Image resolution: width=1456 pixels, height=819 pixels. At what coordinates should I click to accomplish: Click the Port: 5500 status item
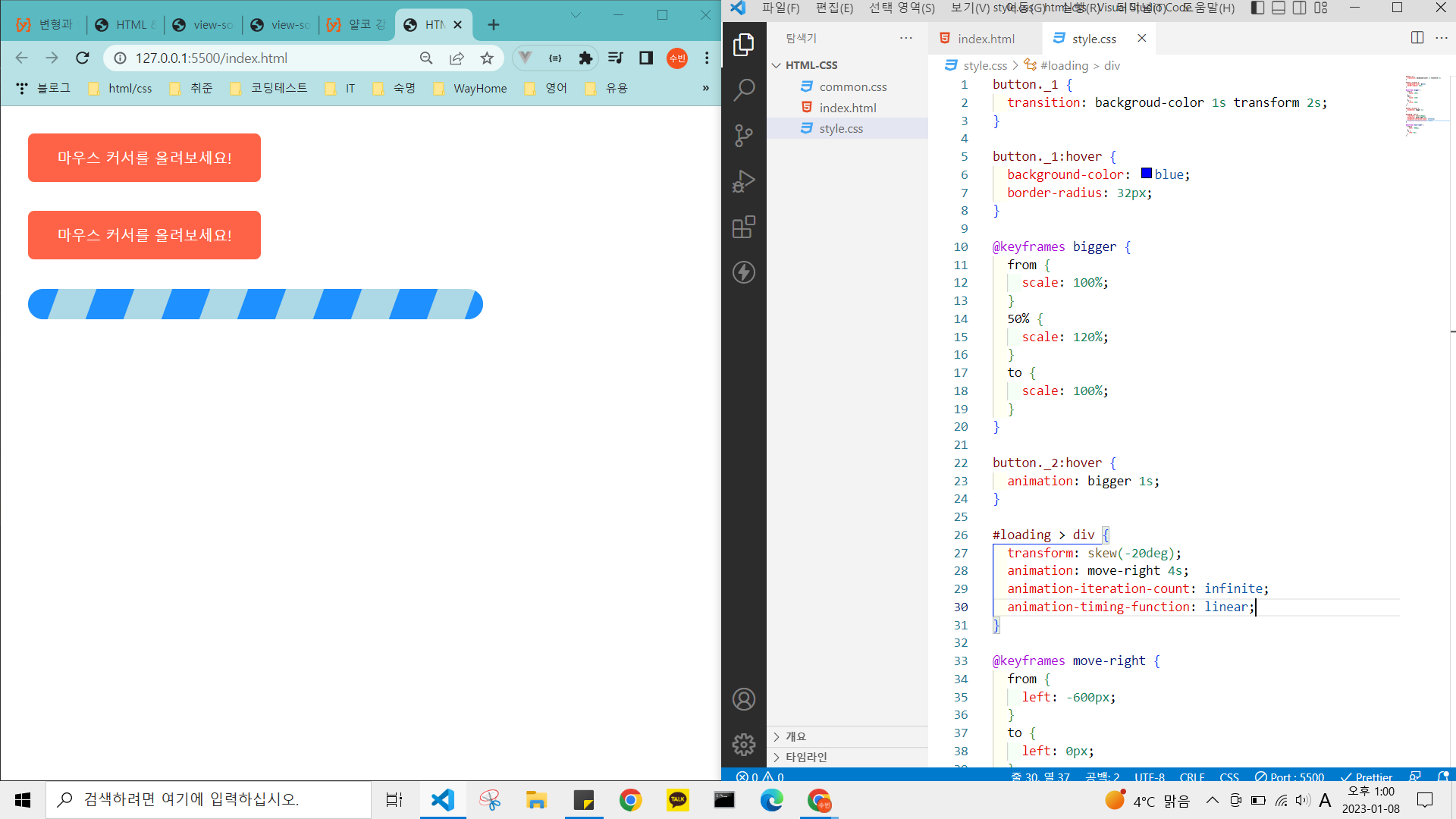(x=1290, y=777)
